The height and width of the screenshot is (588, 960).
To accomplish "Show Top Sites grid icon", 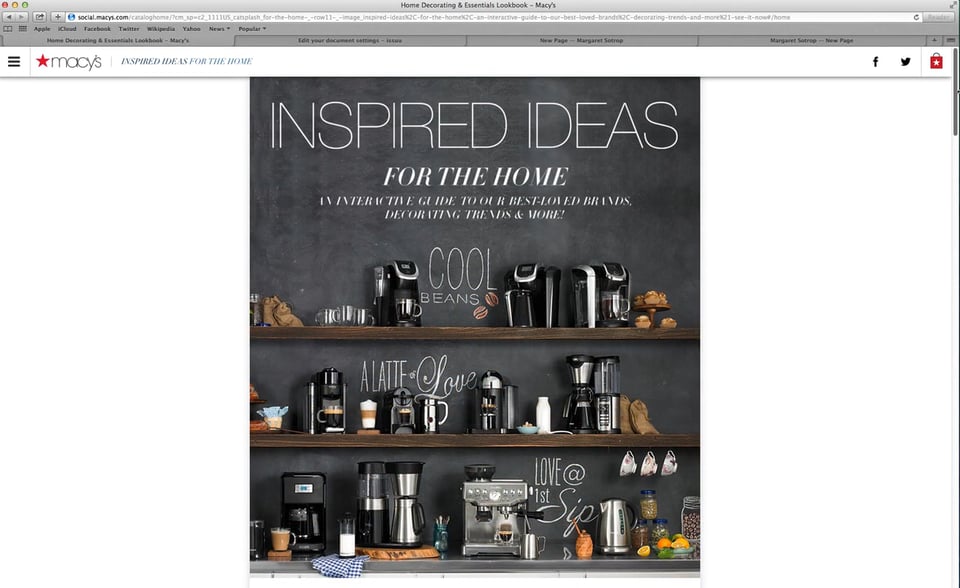I will [23, 29].
